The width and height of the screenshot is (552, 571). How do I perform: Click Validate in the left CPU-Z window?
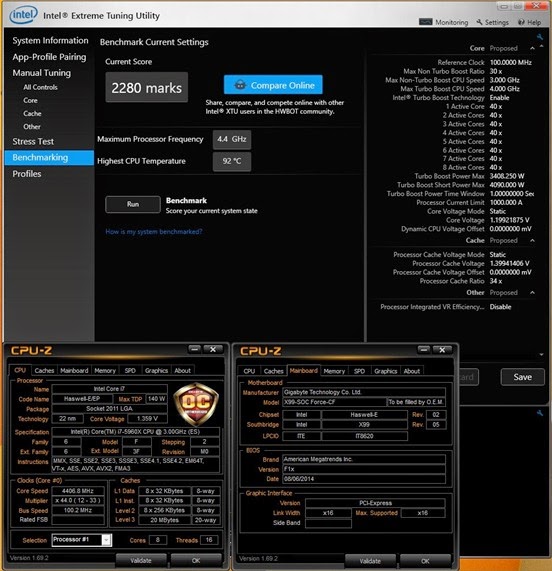pos(141,560)
